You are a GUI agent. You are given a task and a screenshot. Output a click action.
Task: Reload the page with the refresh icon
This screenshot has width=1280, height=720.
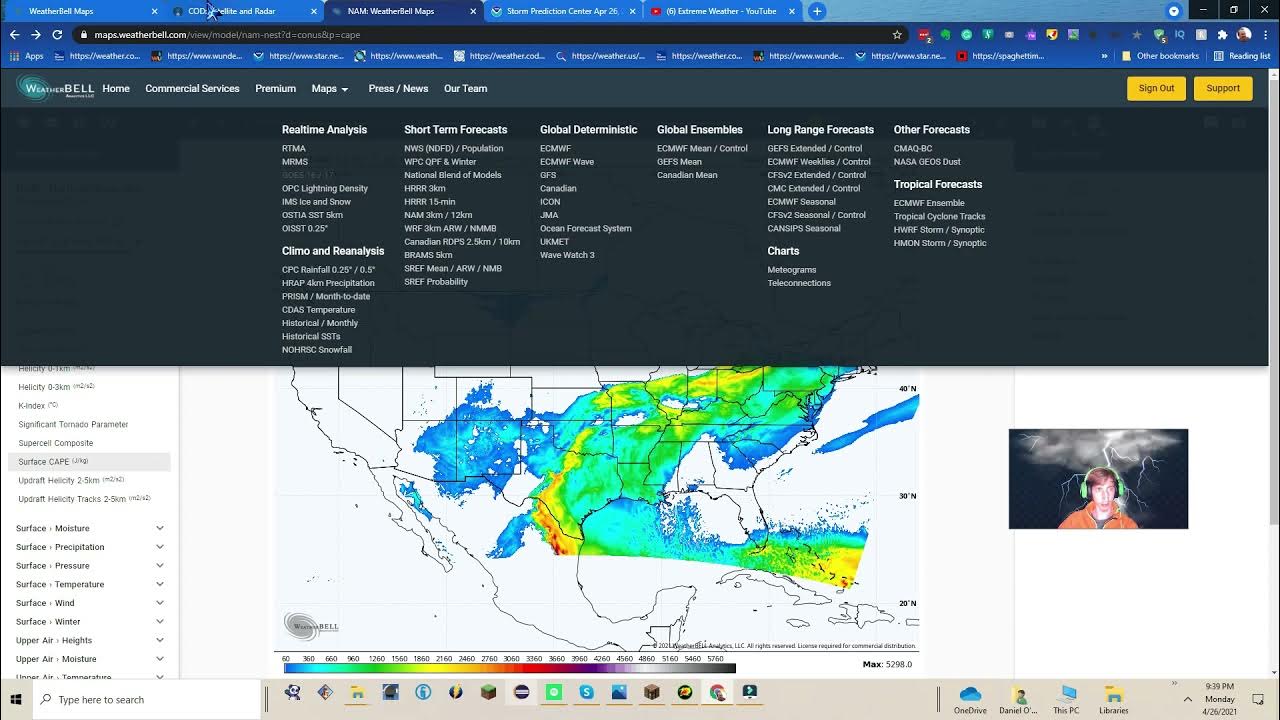pos(57,34)
